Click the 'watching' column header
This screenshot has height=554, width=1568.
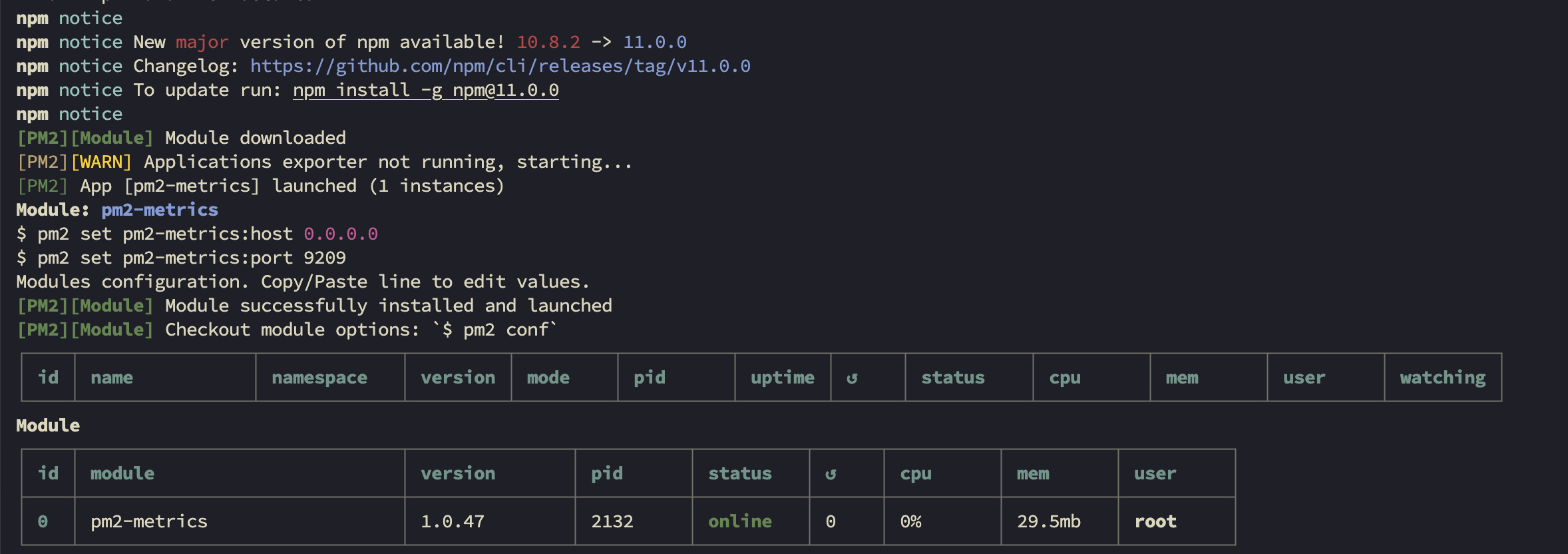pyautogui.click(x=1443, y=378)
